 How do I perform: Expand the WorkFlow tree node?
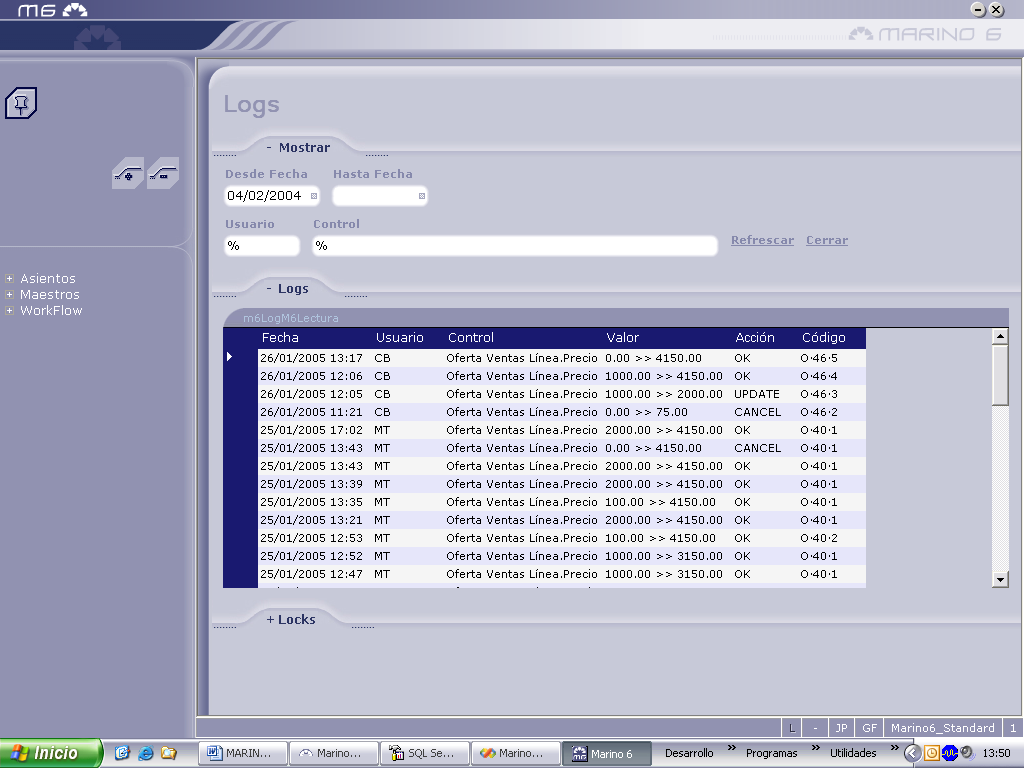tap(10, 311)
